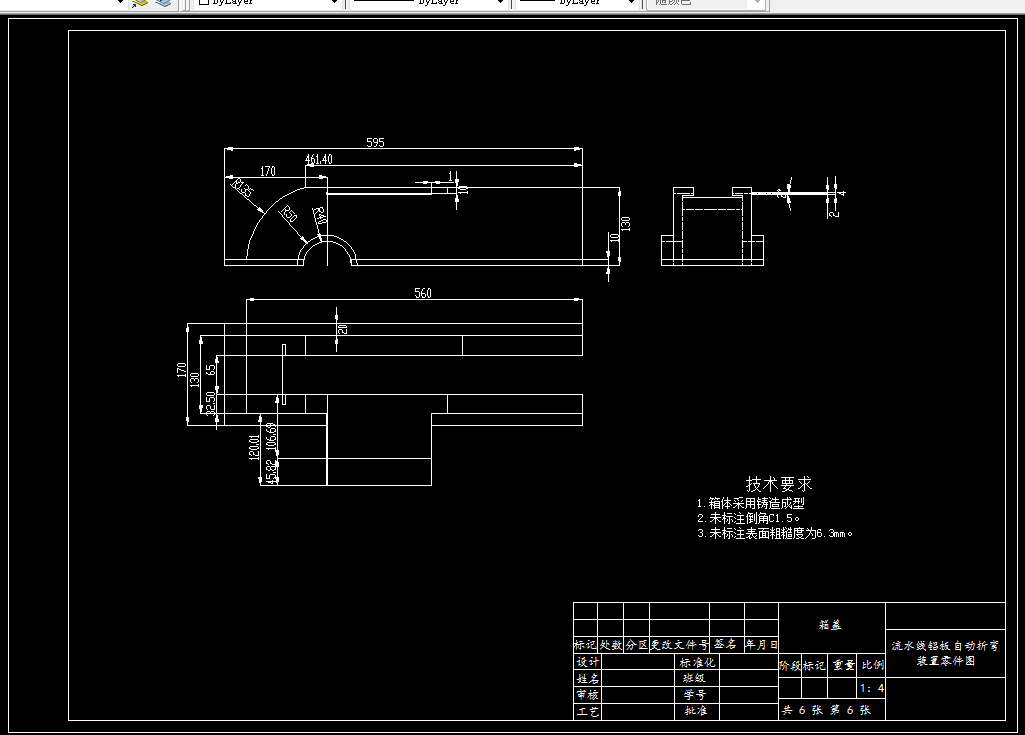The width and height of the screenshot is (1025, 735).
Task: Click note 1.箱体采用铸造成型
Action: point(750,504)
